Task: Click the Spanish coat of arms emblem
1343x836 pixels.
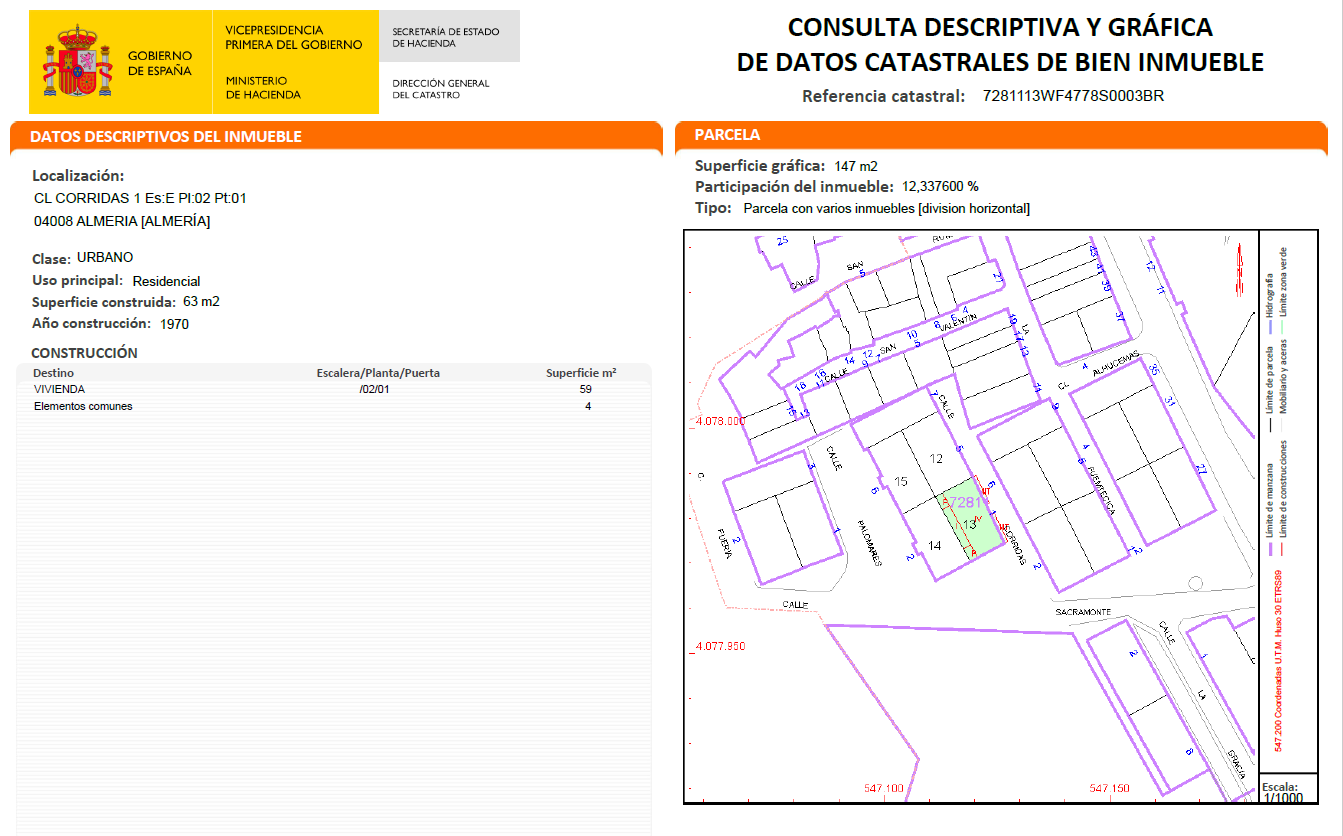Action: point(76,62)
